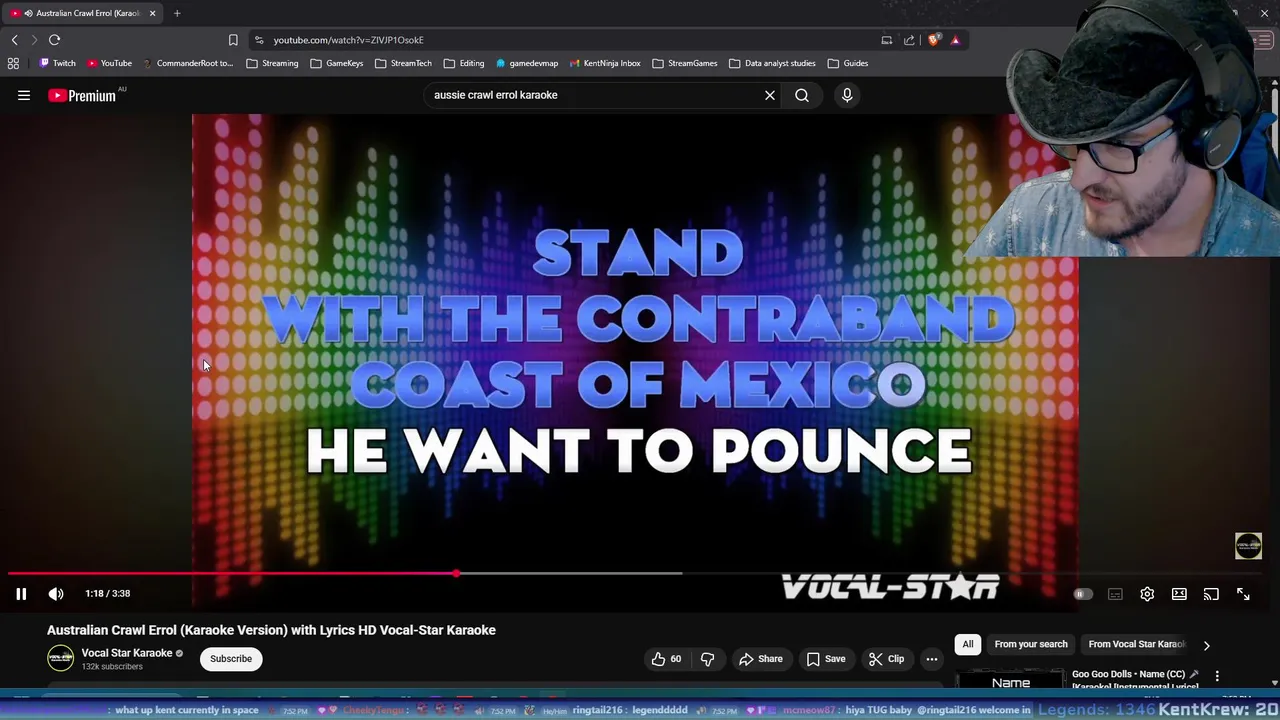Click the Vocal Star channel watermark on video
This screenshot has height=720, width=1280.
(x=1248, y=545)
